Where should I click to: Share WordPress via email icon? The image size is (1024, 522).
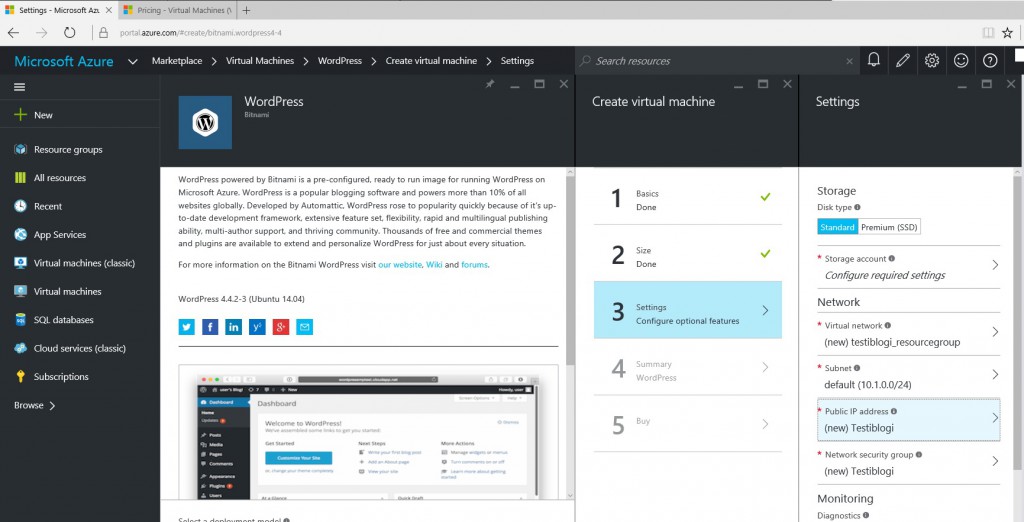coord(304,327)
